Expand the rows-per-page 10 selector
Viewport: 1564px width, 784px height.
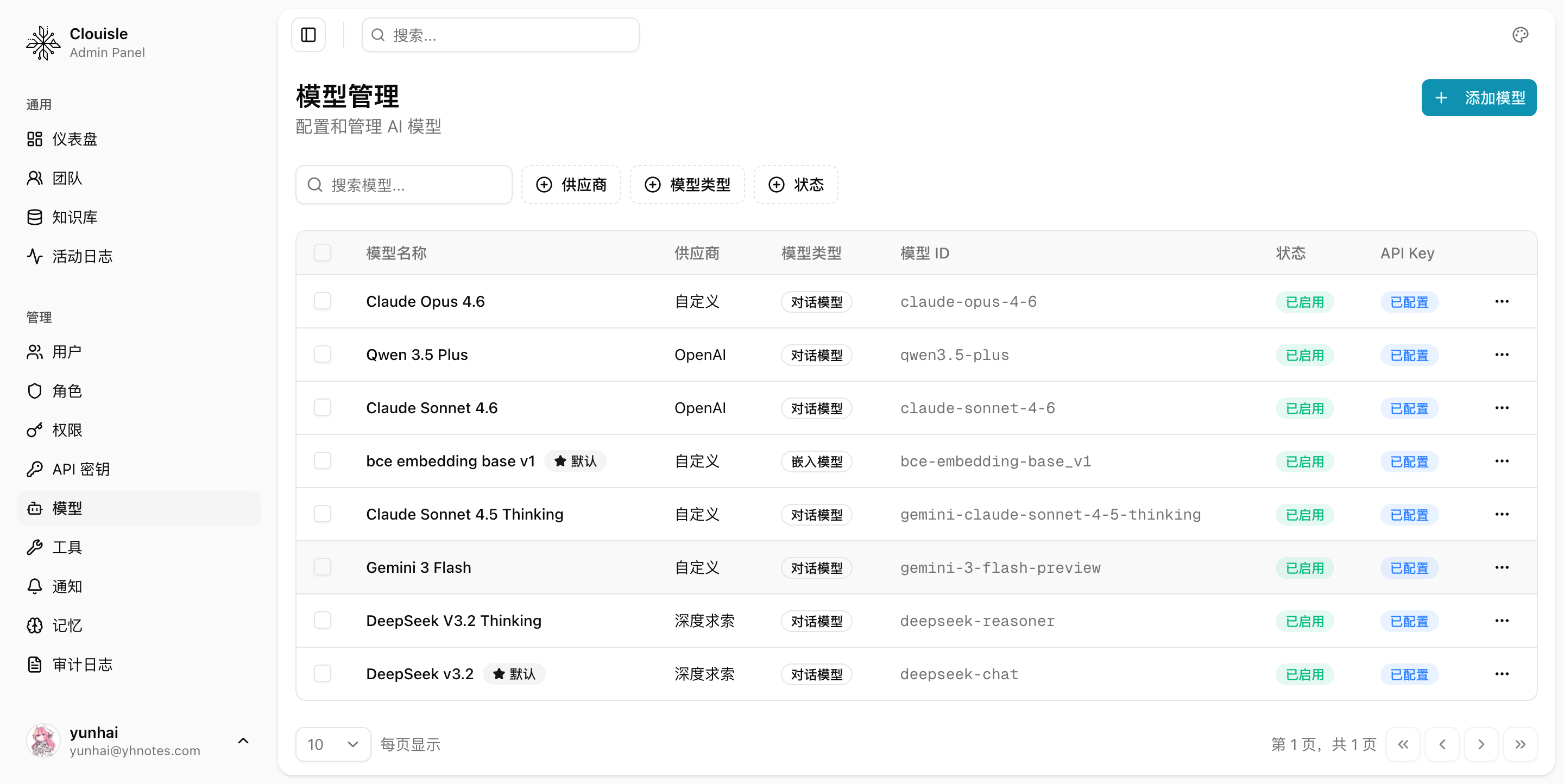tap(333, 744)
